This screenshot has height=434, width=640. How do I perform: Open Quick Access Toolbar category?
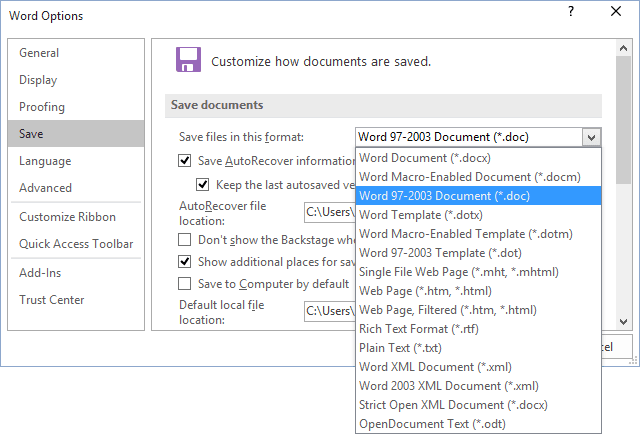click(x=76, y=244)
